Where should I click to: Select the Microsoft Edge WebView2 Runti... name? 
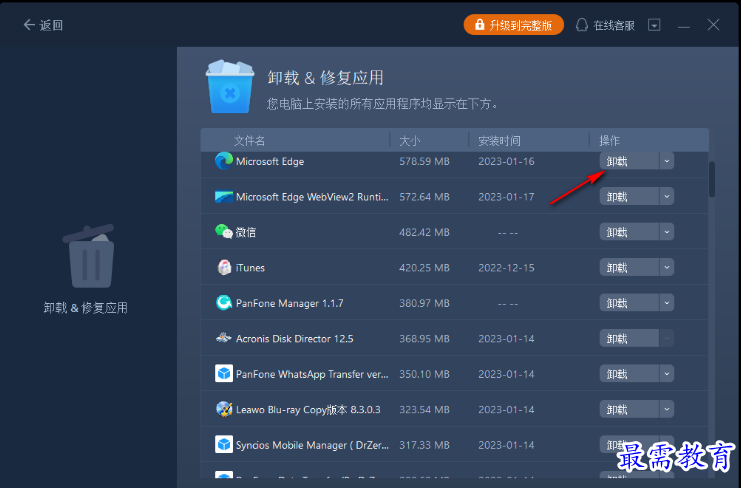pyautogui.click(x=312, y=197)
